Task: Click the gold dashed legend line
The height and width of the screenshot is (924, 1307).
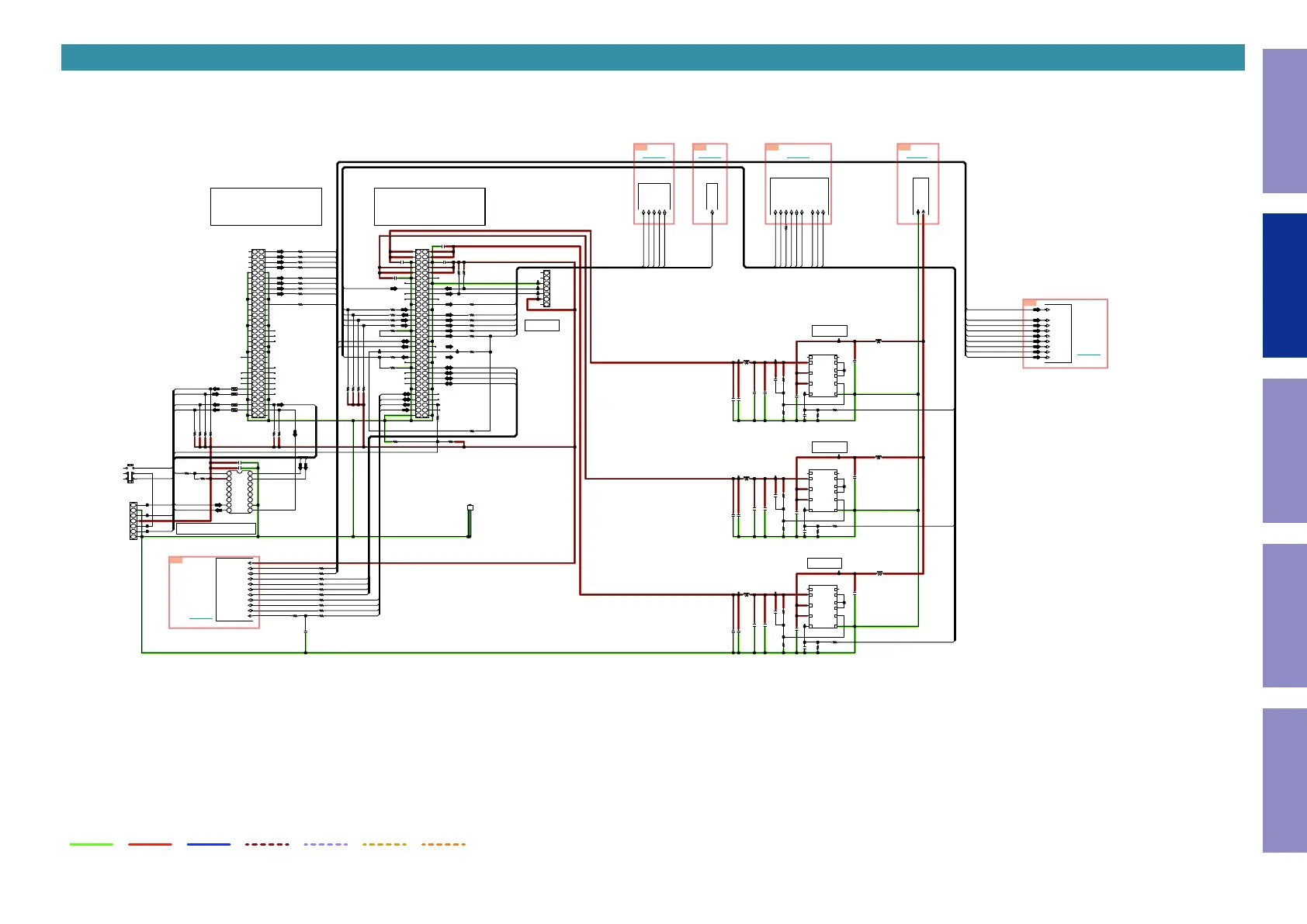Action: 384,844
